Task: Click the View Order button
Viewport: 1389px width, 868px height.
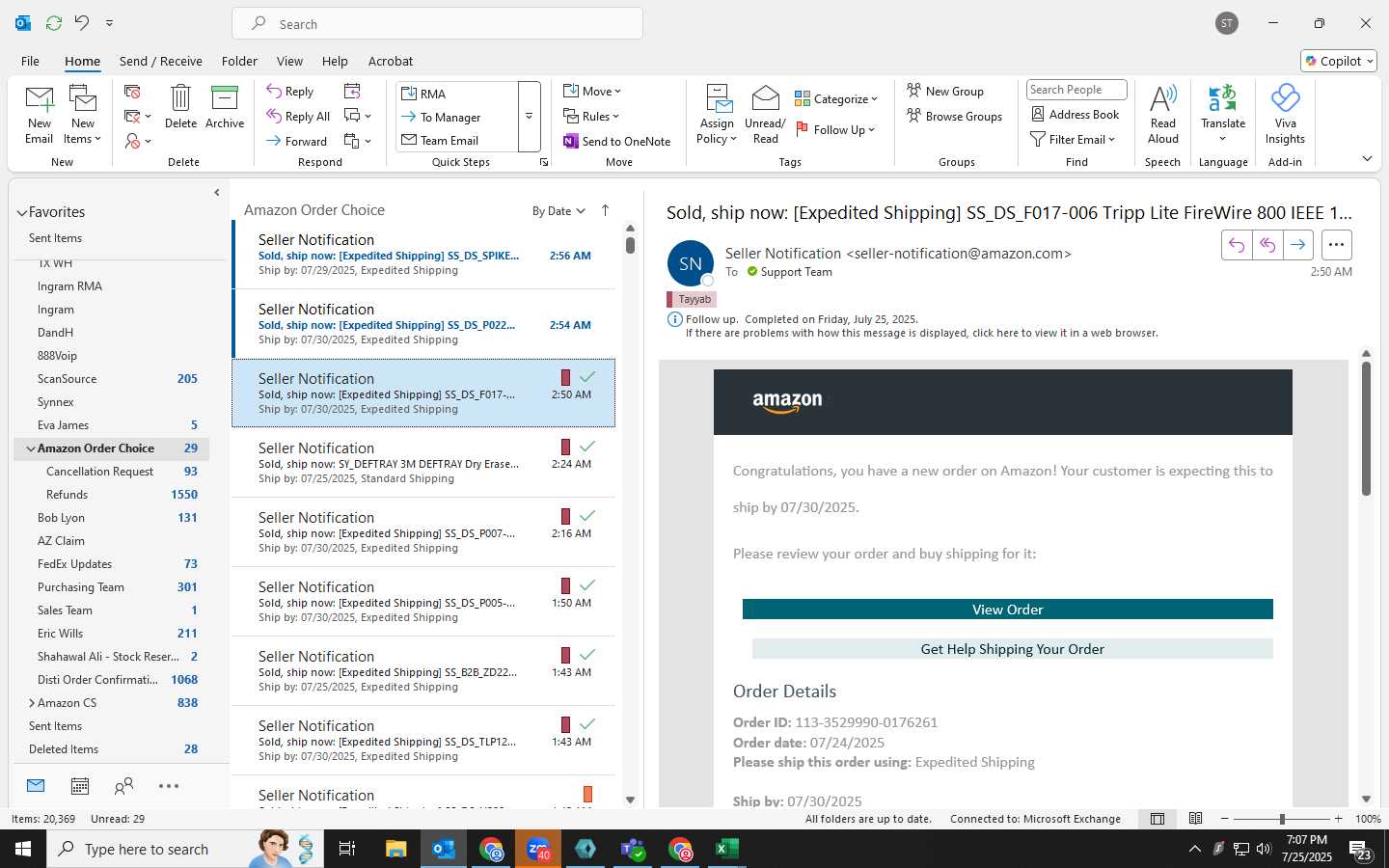Action: point(1008,610)
